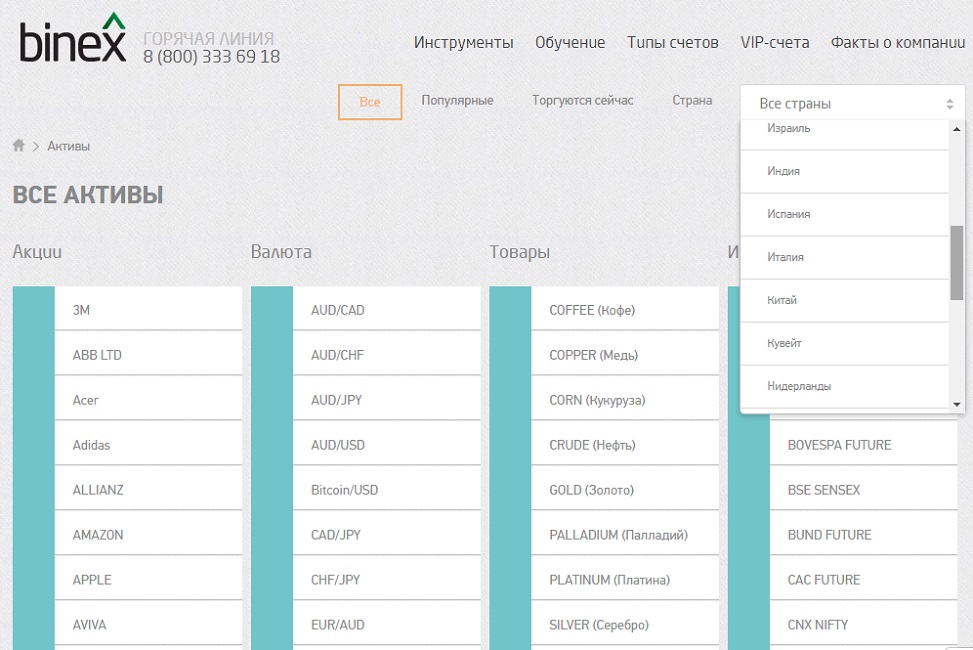This screenshot has width=973, height=650.
Task: Go to Типы счетов page
Action: click(673, 42)
